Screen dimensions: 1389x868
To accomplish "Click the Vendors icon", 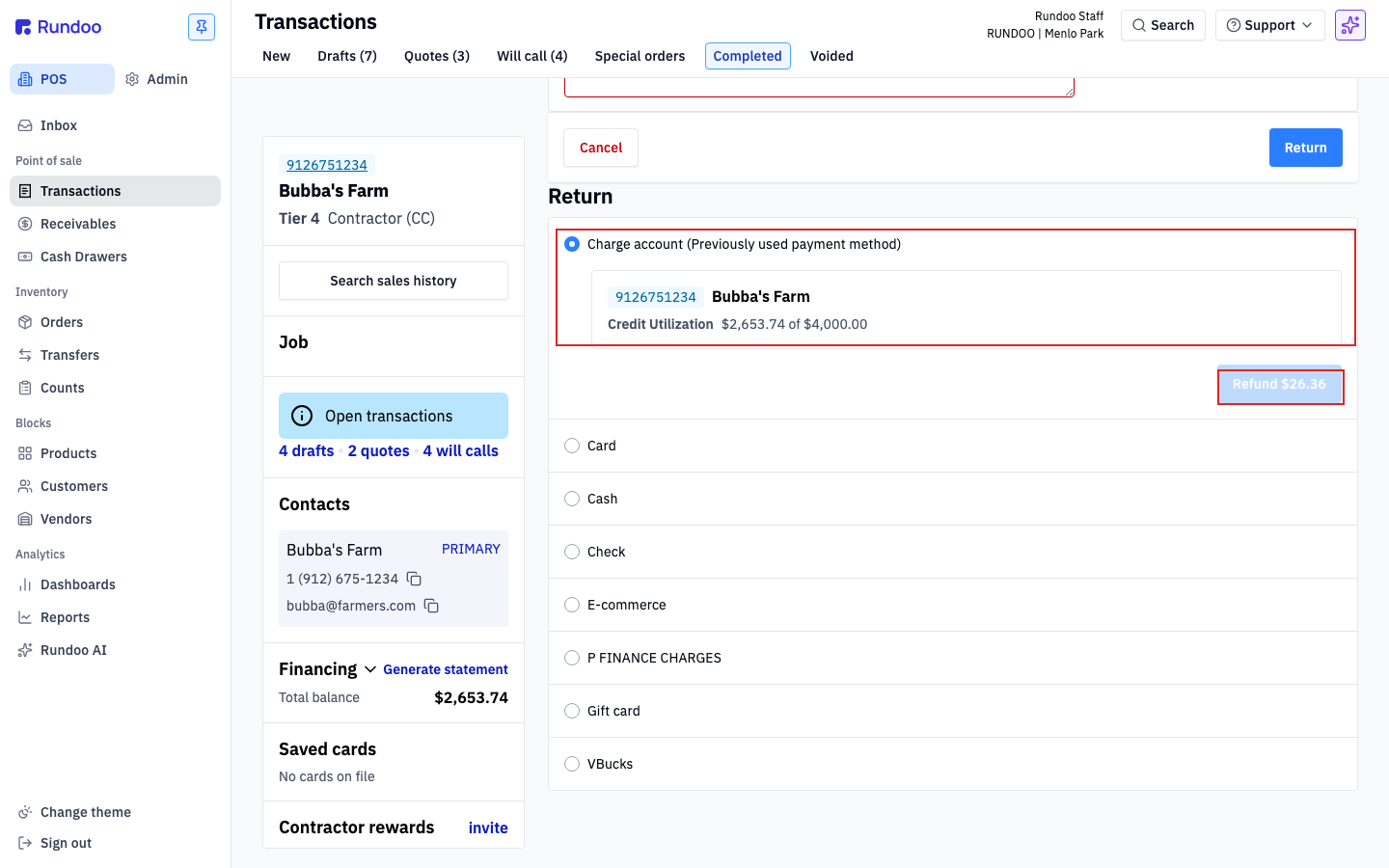I will pyautogui.click(x=25, y=519).
